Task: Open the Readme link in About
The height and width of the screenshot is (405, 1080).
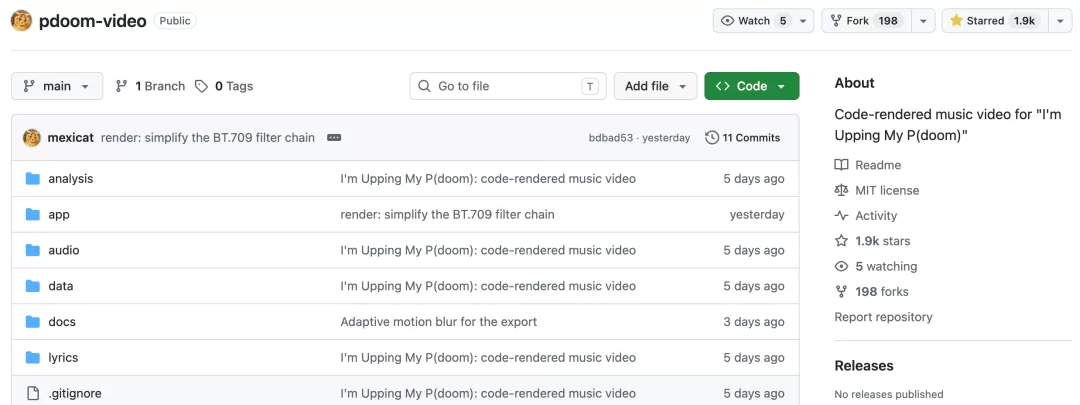Action: click(x=868, y=165)
